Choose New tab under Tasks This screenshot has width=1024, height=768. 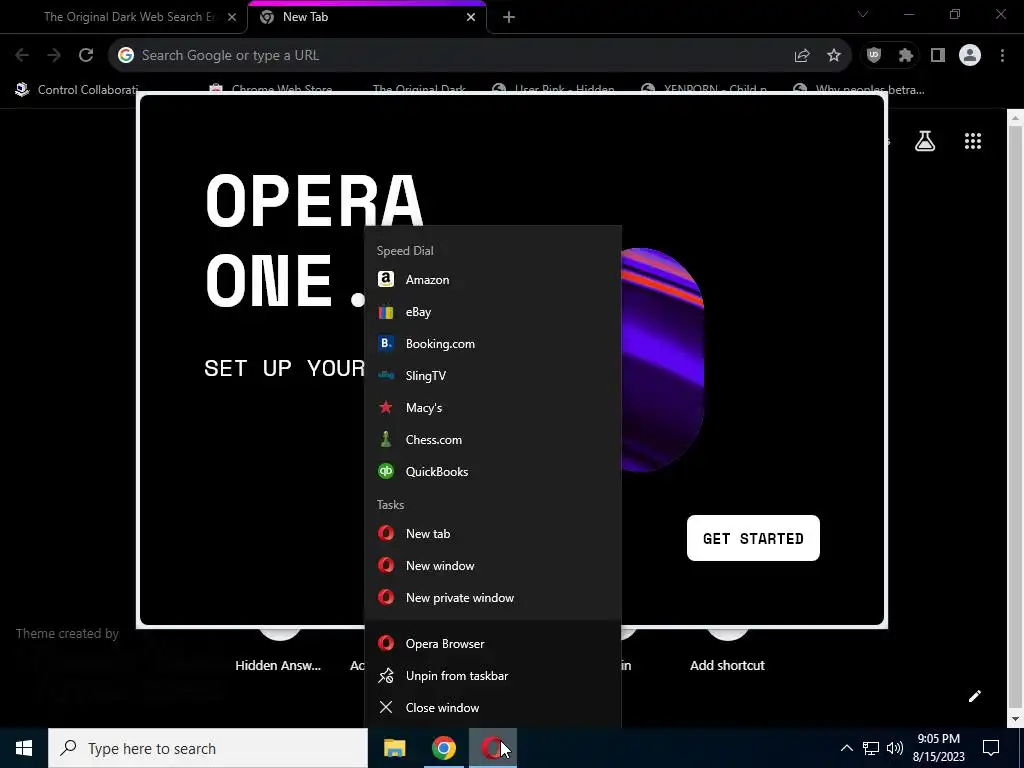coord(492,534)
